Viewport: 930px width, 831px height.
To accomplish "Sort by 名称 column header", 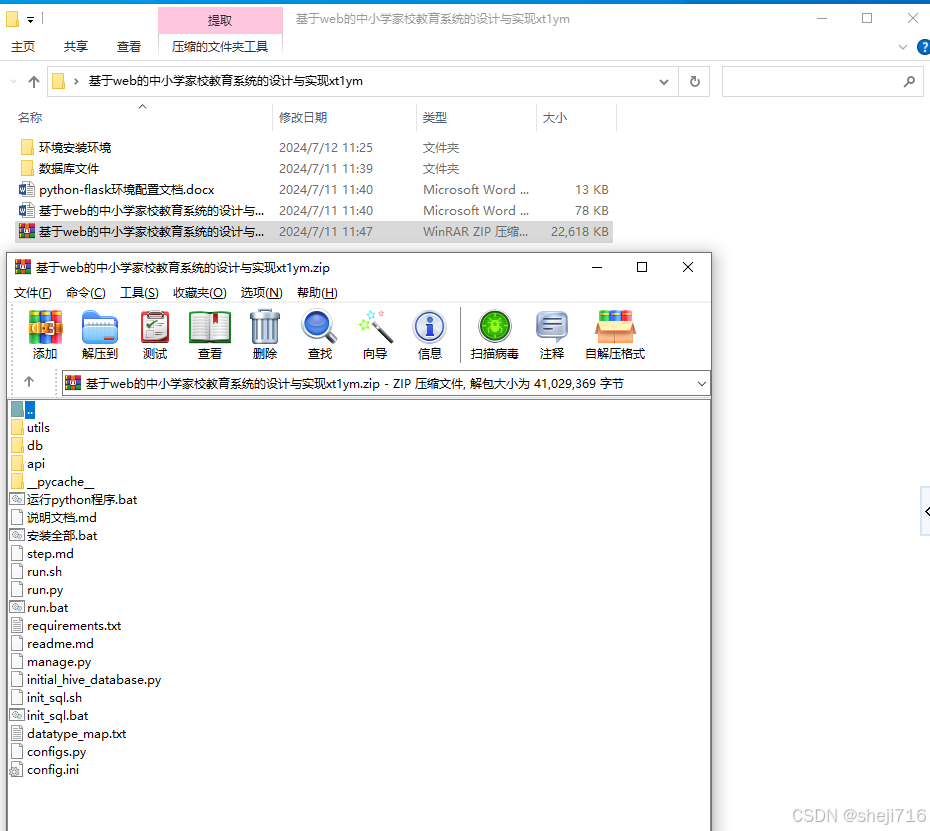I will click(142, 117).
